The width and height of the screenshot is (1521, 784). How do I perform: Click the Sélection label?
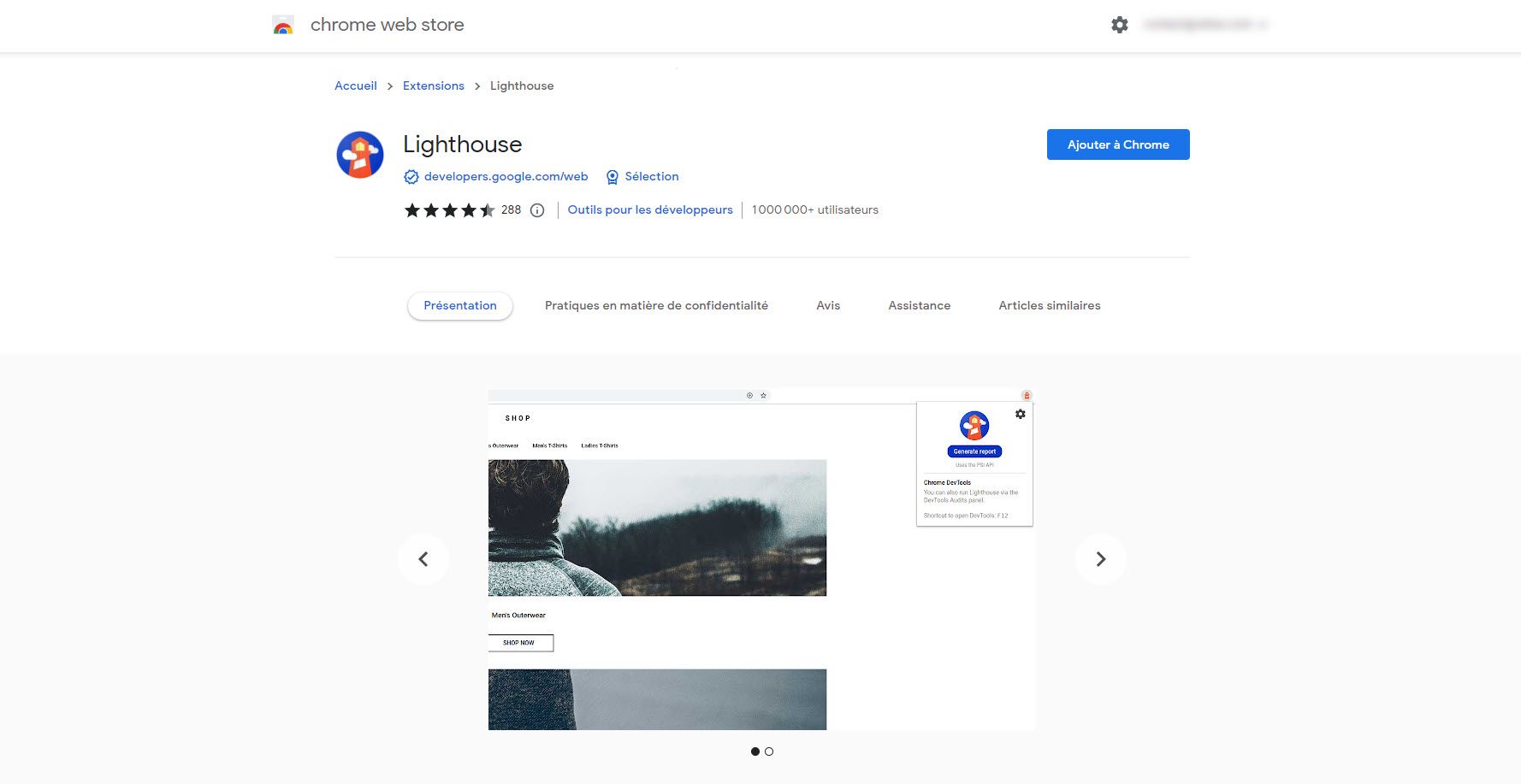[652, 176]
